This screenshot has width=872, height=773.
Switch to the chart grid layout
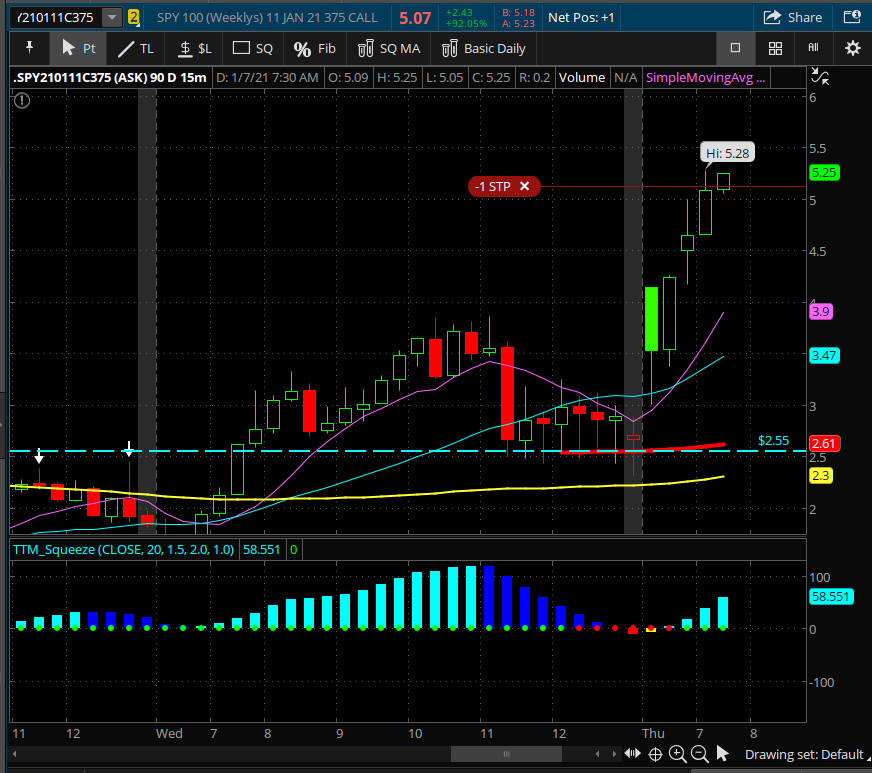775,48
